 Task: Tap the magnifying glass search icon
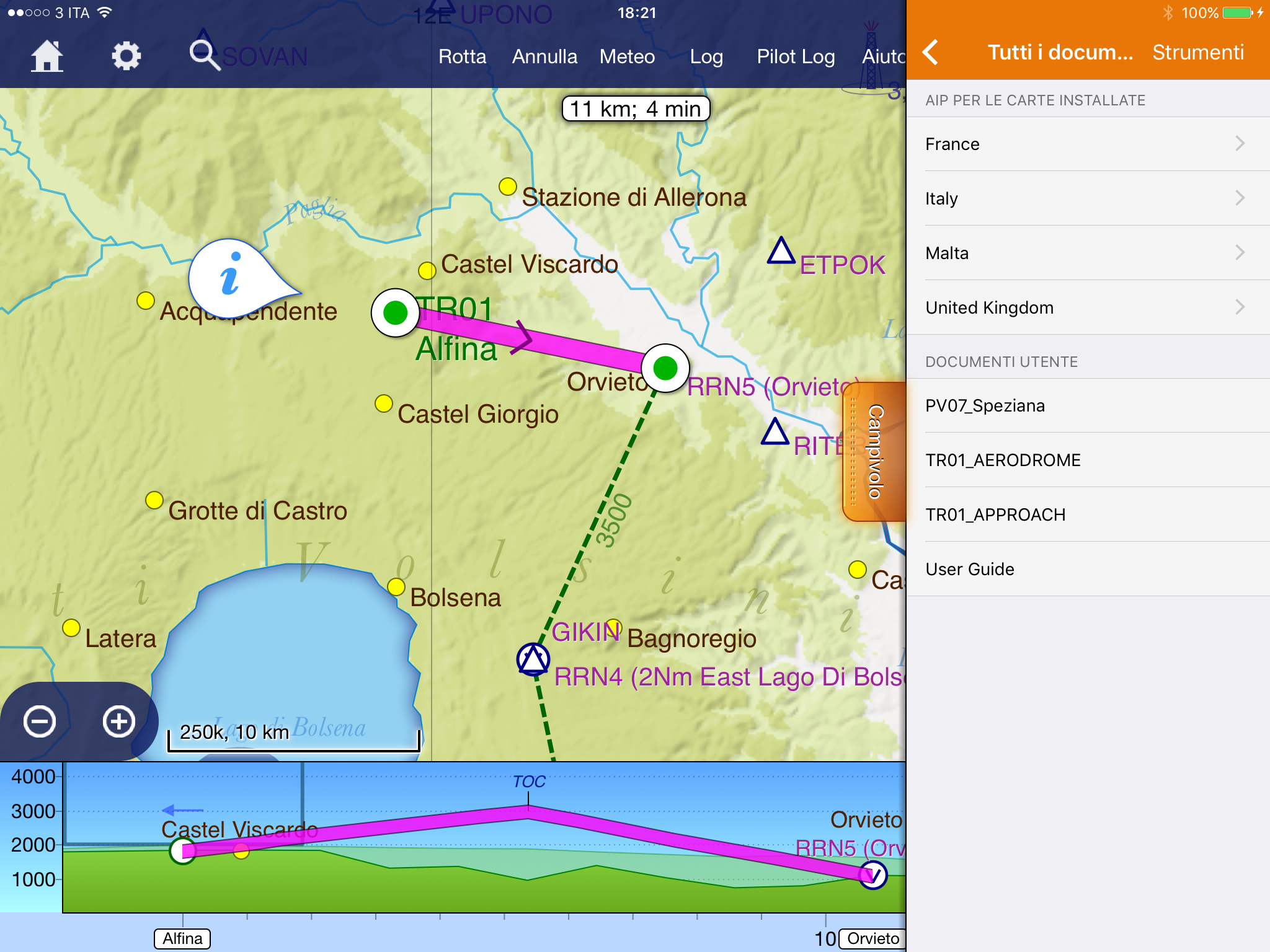pos(204,55)
